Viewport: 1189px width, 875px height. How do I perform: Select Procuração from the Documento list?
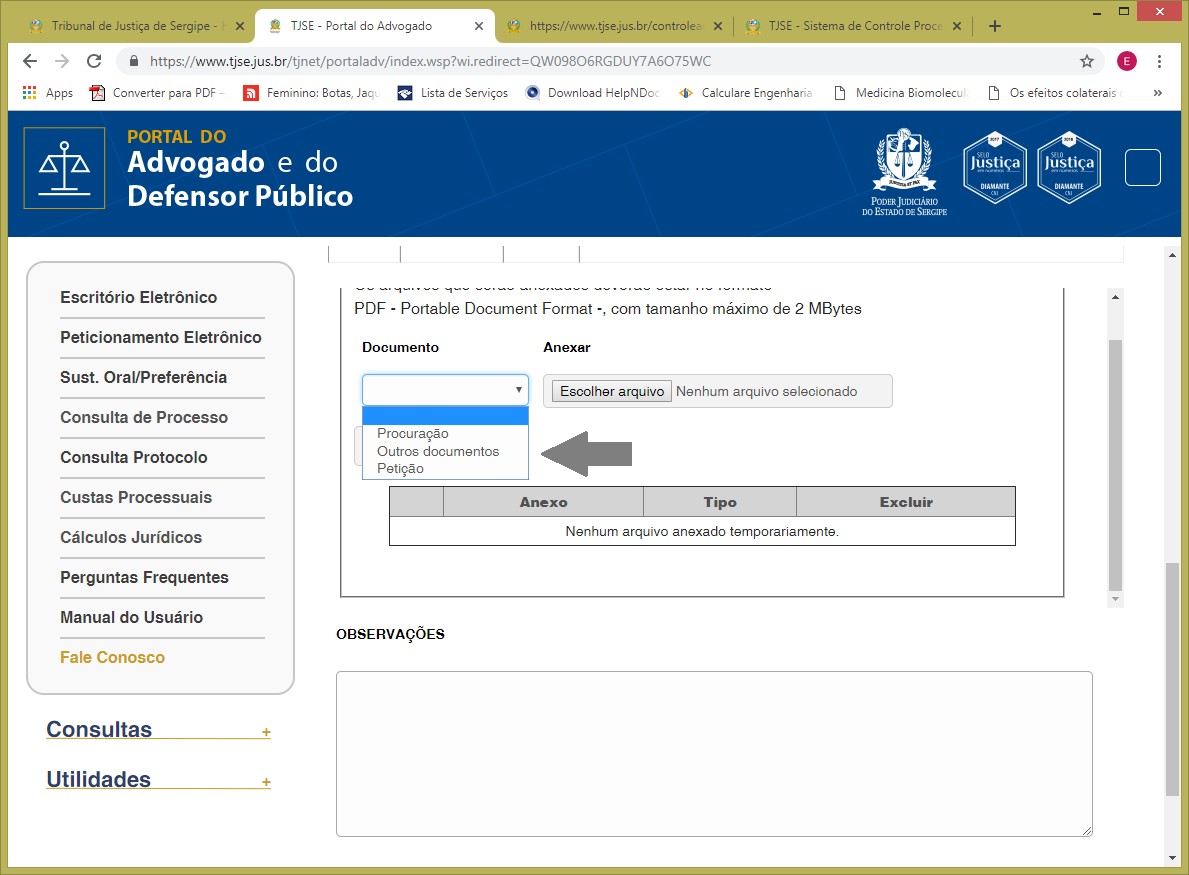pyautogui.click(x=412, y=434)
